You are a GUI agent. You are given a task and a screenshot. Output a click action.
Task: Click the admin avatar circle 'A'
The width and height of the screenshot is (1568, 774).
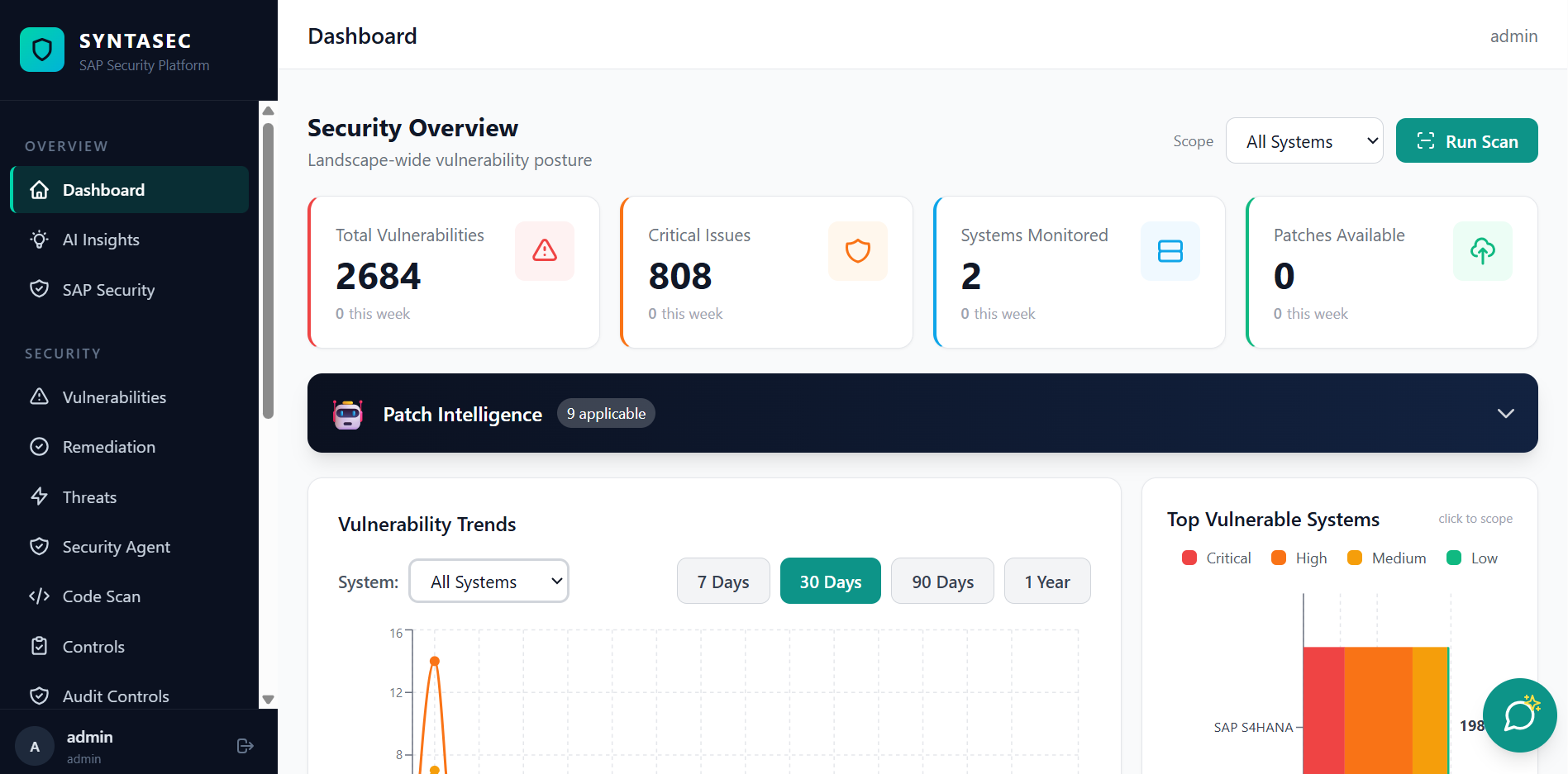pos(35,746)
